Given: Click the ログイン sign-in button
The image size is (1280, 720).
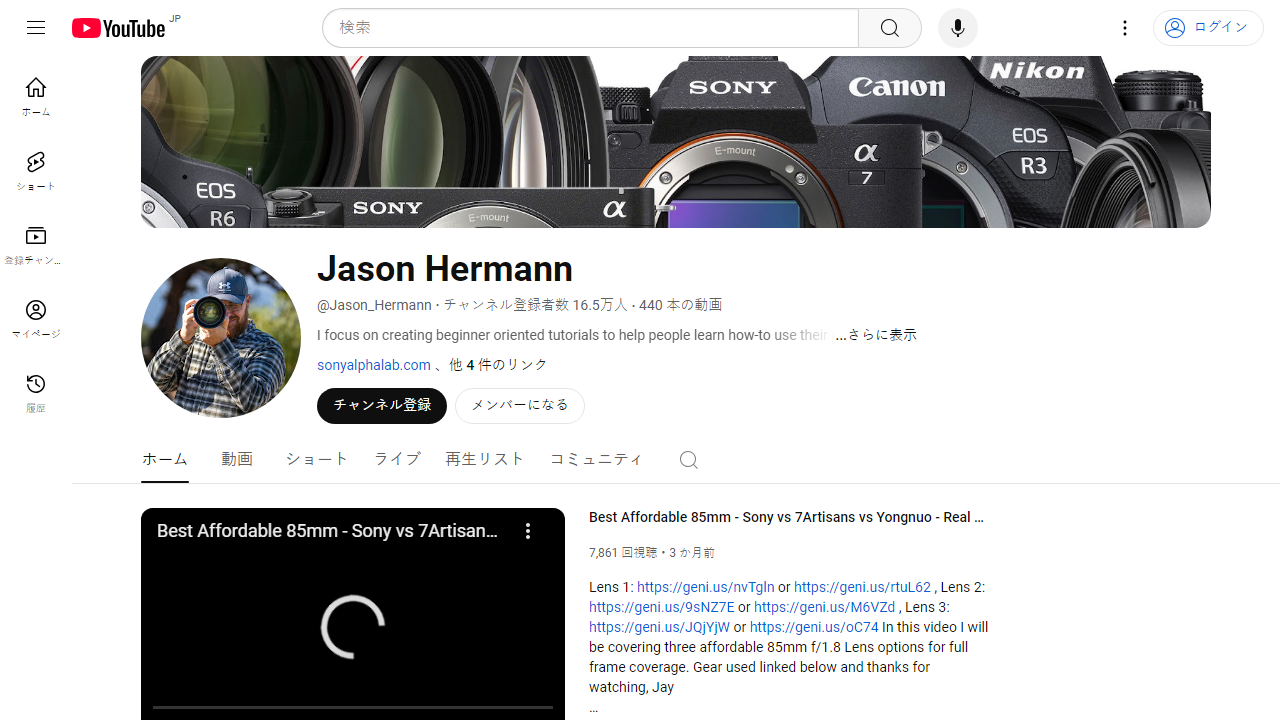Looking at the screenshot, I should pyautogui.click(x=1208, y=28).
